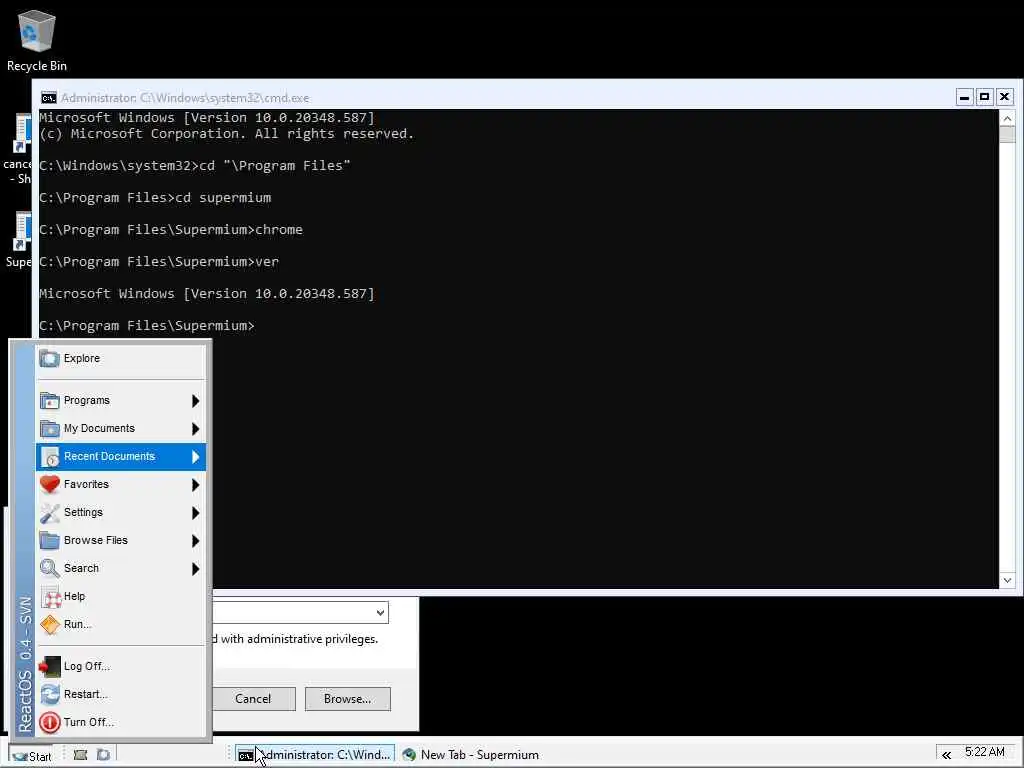Select Explore in the Start menu

121,359
